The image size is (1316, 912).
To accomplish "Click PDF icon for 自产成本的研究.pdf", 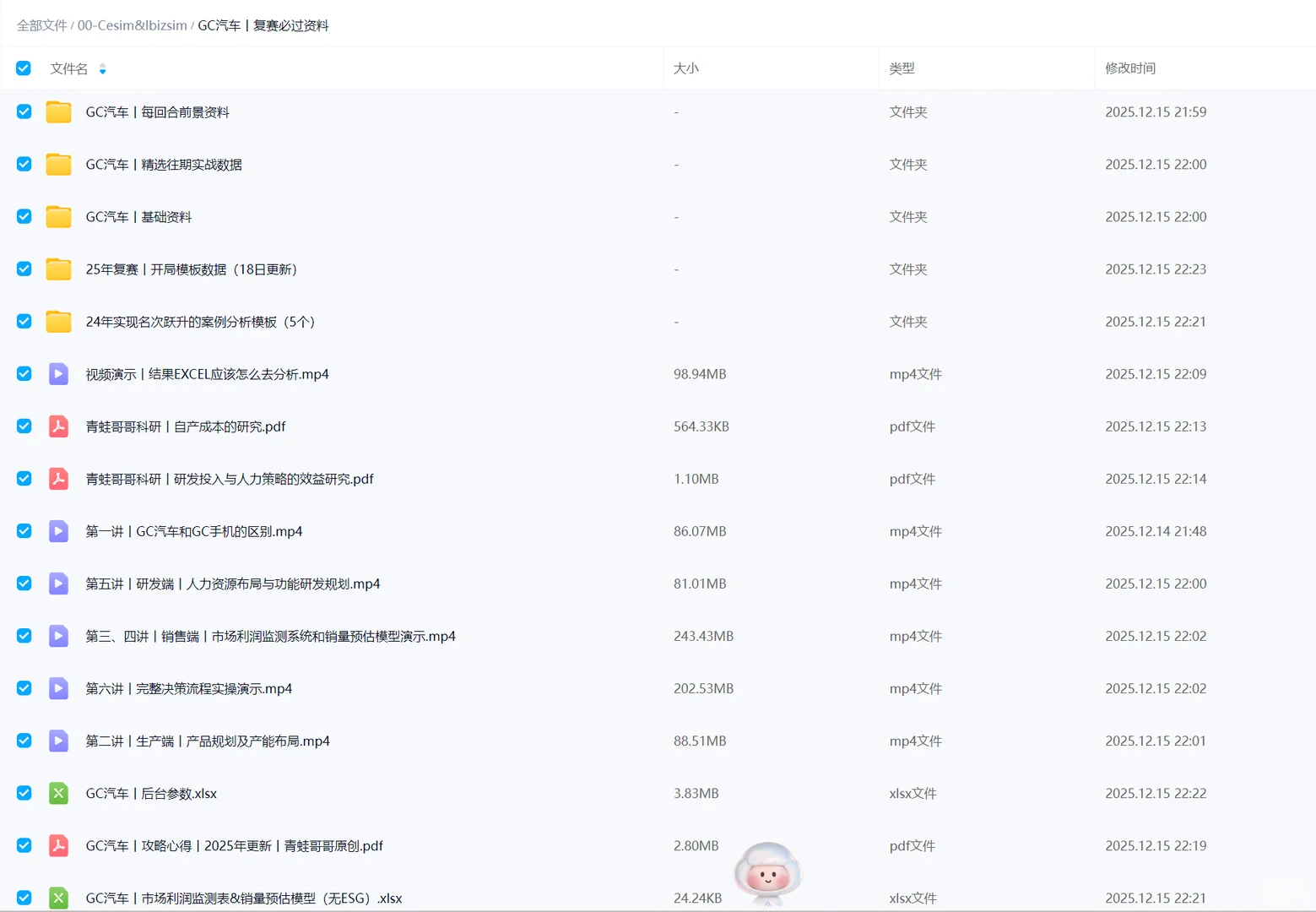I will pyautogui.click(x=58, y=426).
